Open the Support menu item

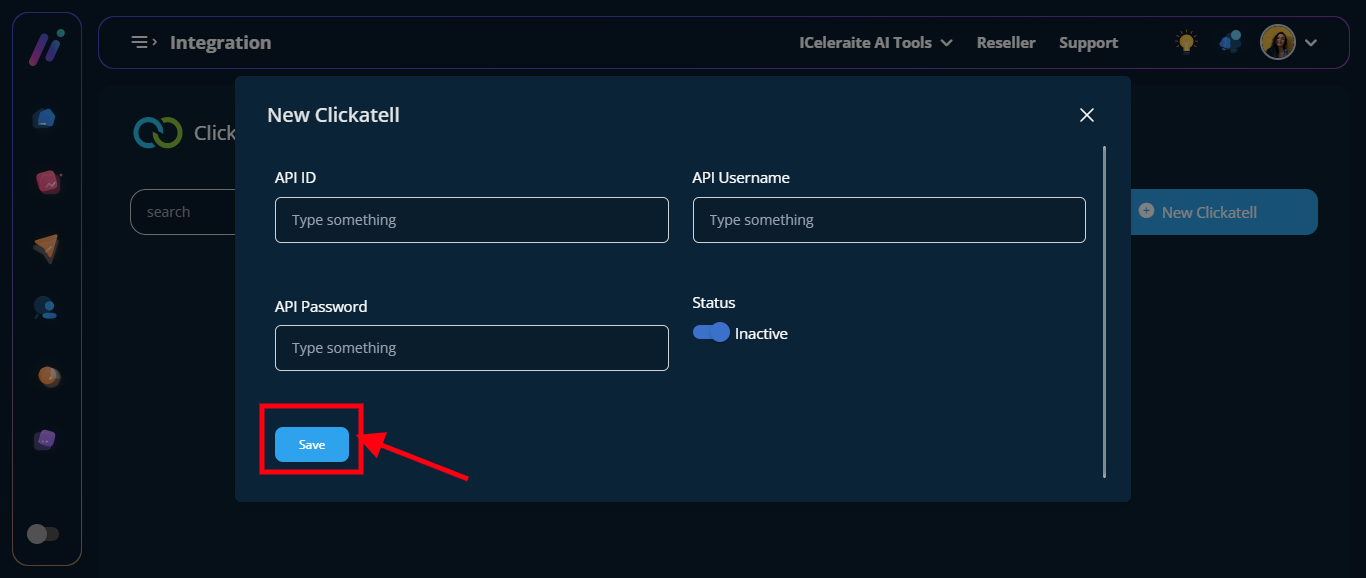tap(1088, 43)
